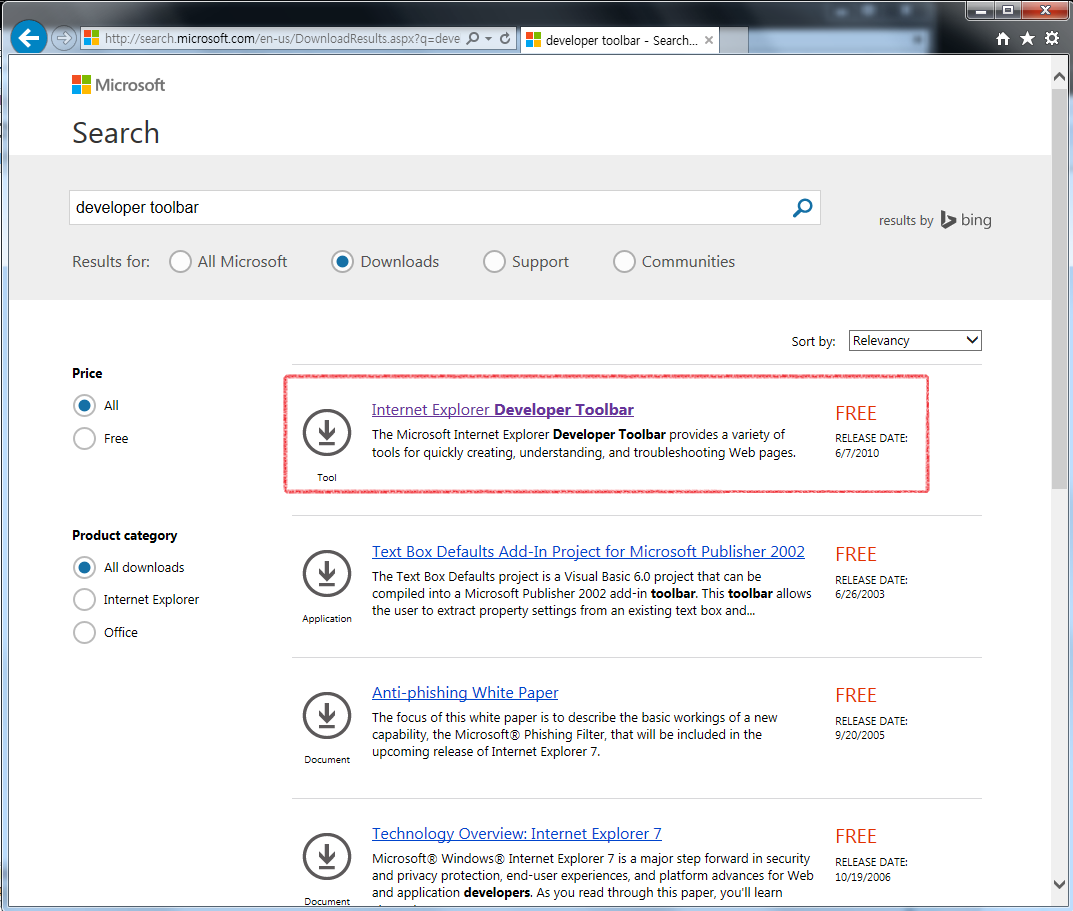Open Technology Overview: Internet Explorer 7 link

(x=517, y=834)
